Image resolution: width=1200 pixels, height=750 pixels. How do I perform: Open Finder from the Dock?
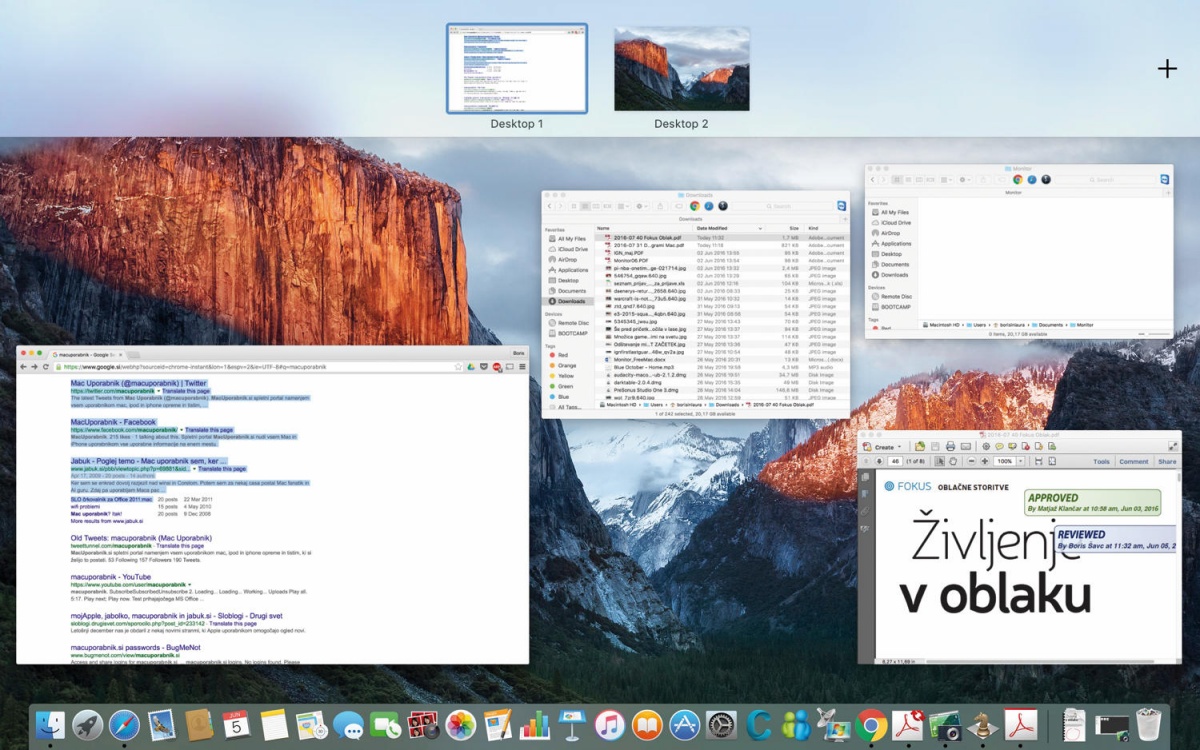[x=50, y=725]
